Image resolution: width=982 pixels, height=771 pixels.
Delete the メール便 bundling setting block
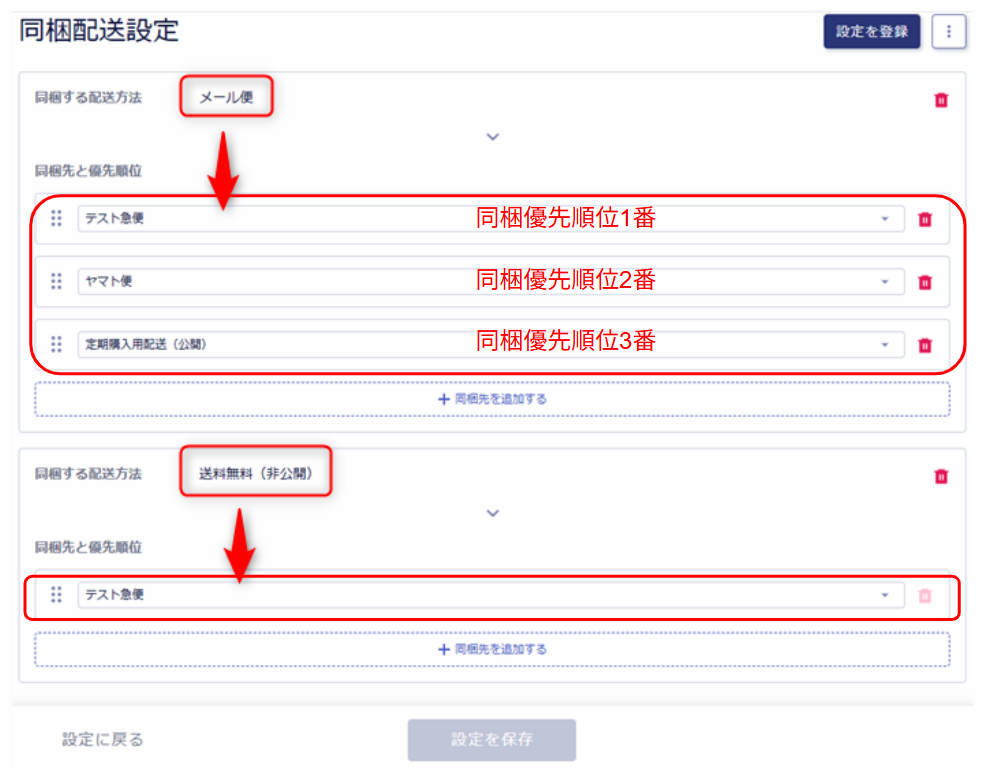coord(941,100)
